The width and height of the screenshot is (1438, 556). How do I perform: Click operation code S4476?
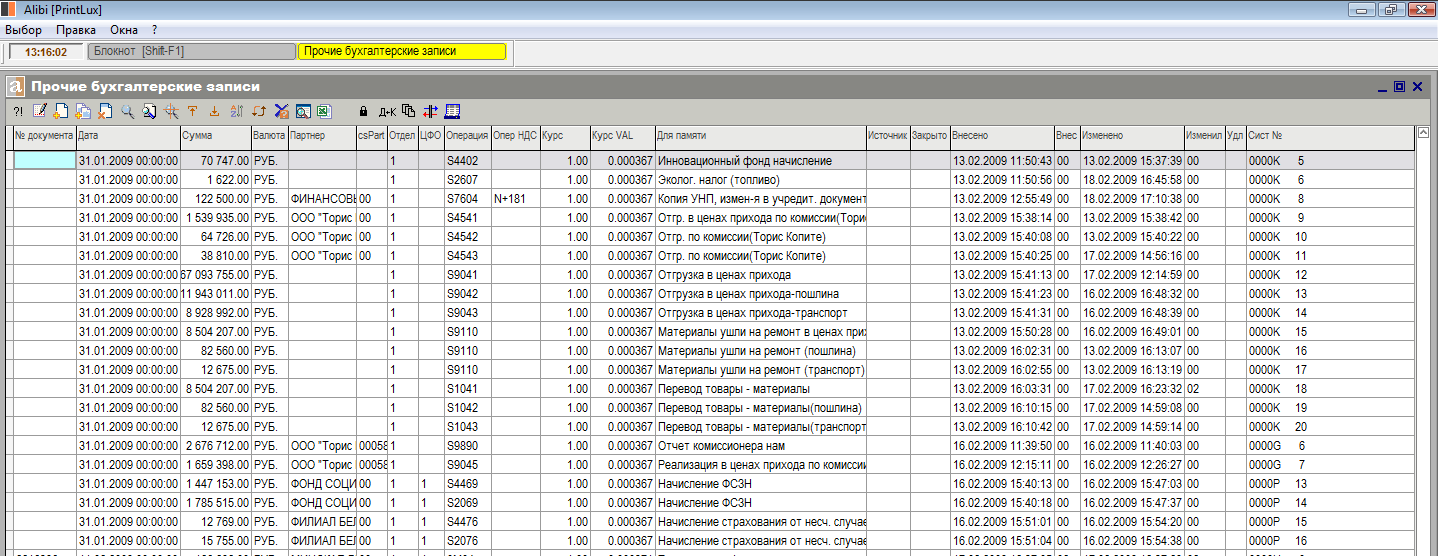click(467, 522)
